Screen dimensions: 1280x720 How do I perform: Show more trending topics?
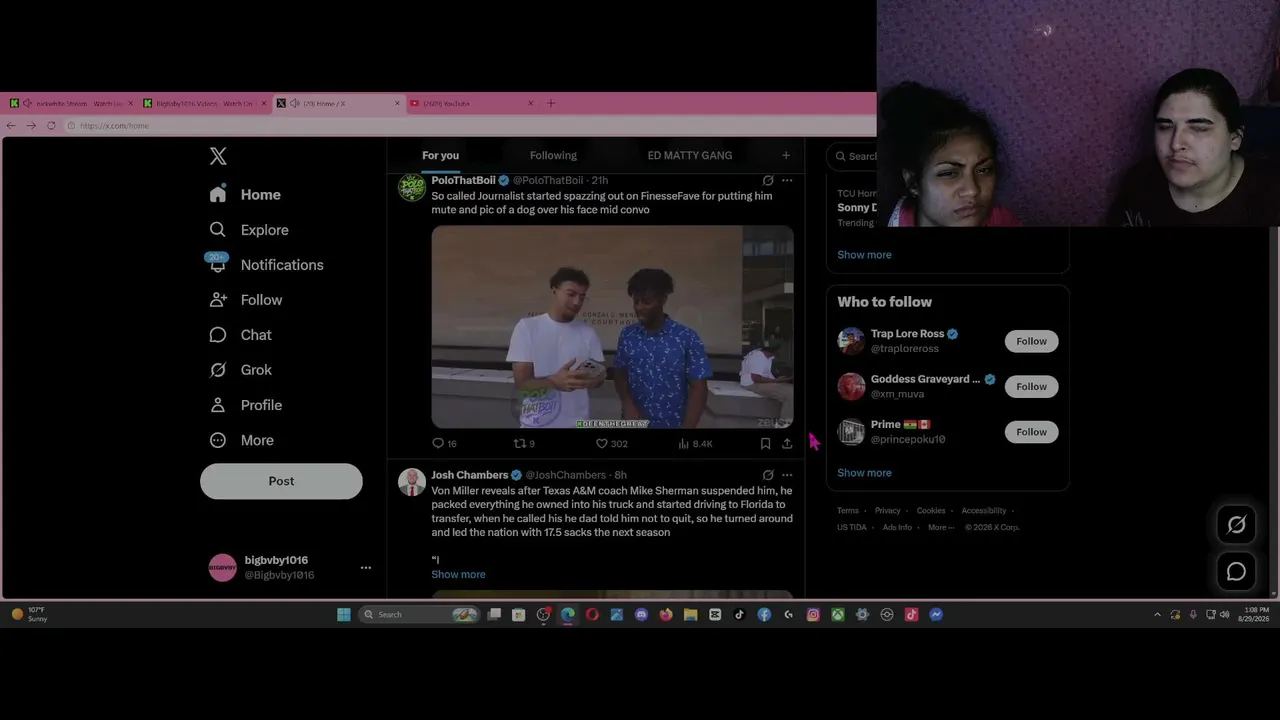[864, 255]
